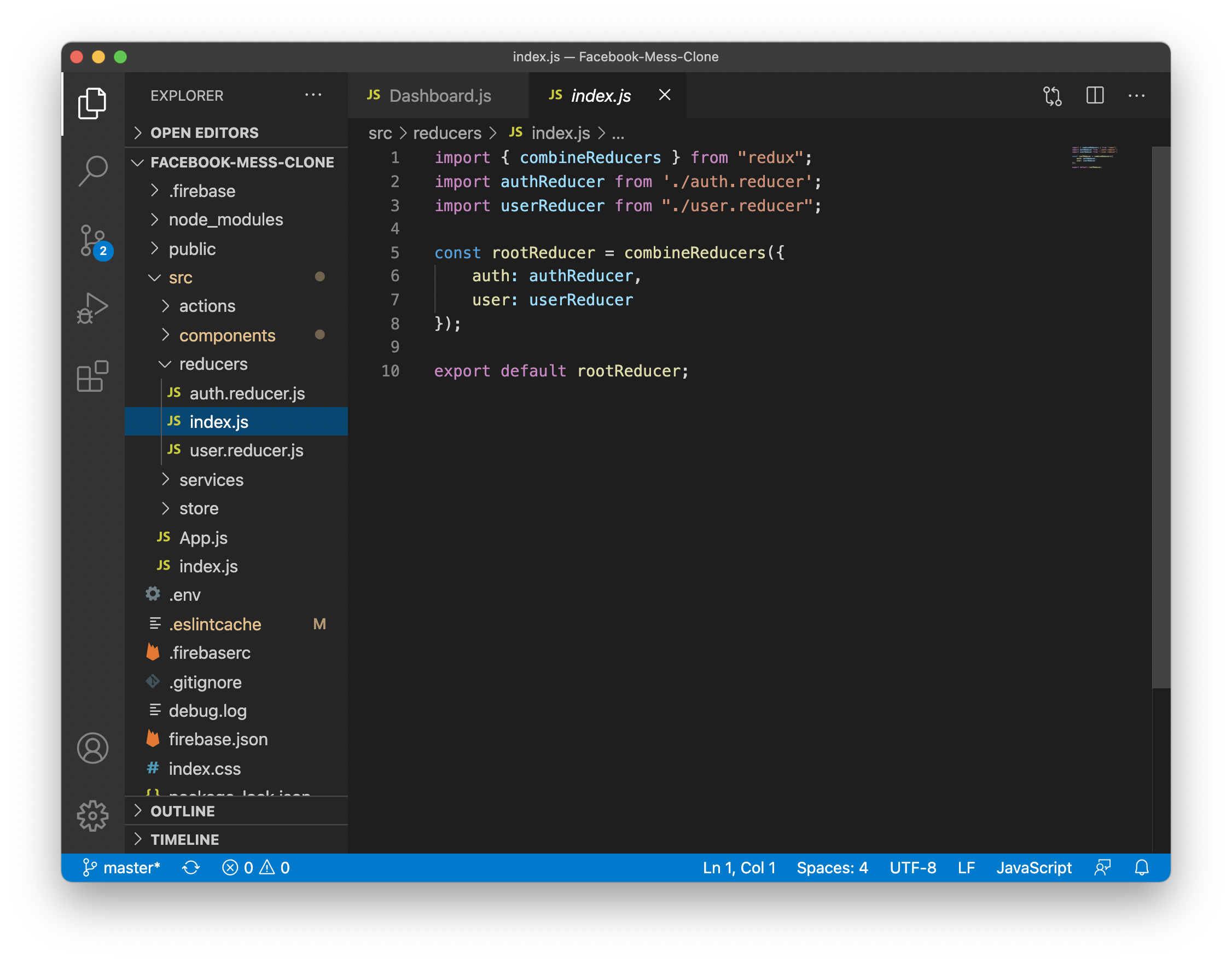Collapse the reducers folder
Viewport: 1232px width, 963px height.
click(x=236, y=364)
